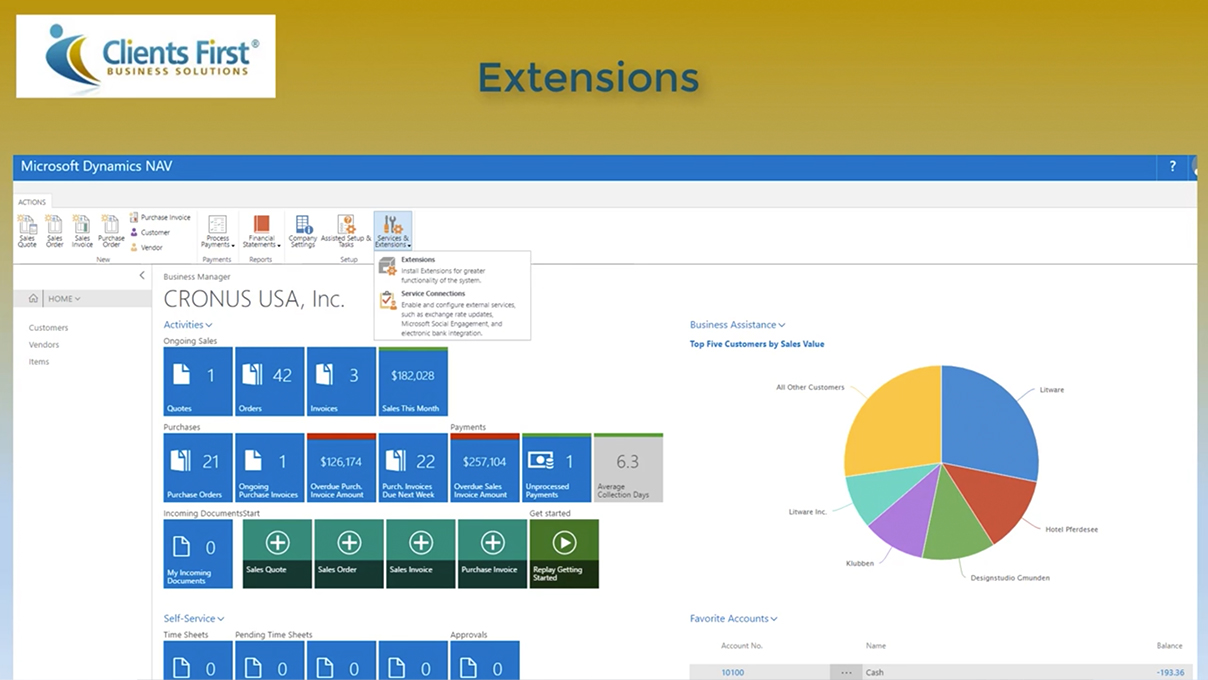Start a new Purchase Invoice with plus tile
This screenshot has width=1208, height=680.
[492, 553]
